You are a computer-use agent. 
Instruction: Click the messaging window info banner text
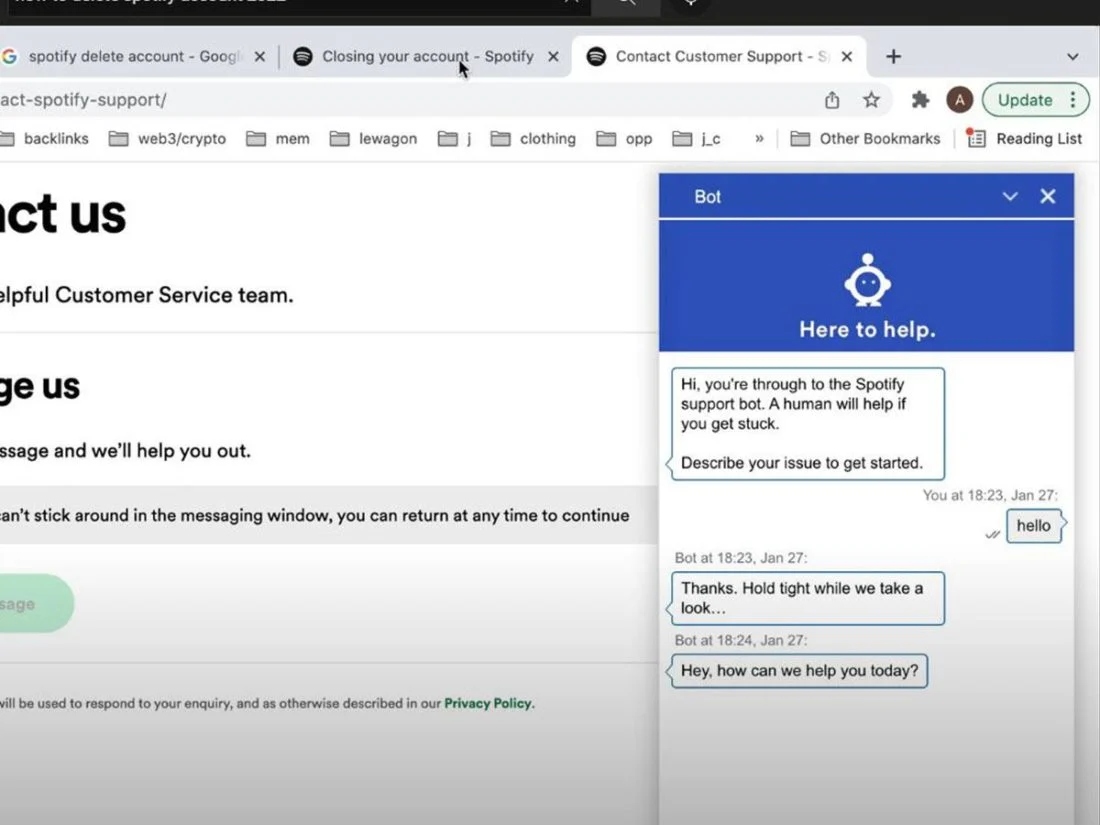point(314,516)
